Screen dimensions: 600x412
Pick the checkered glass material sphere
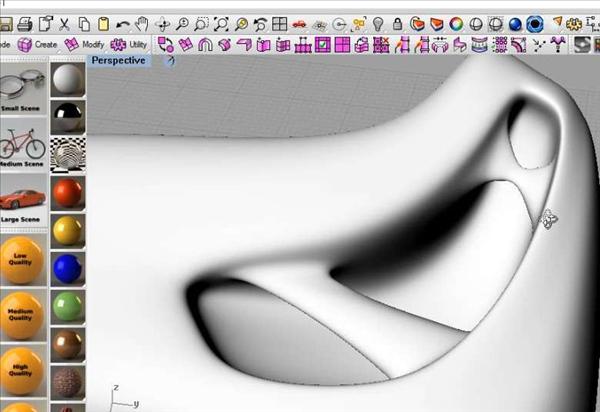click(x=68, y=155)
